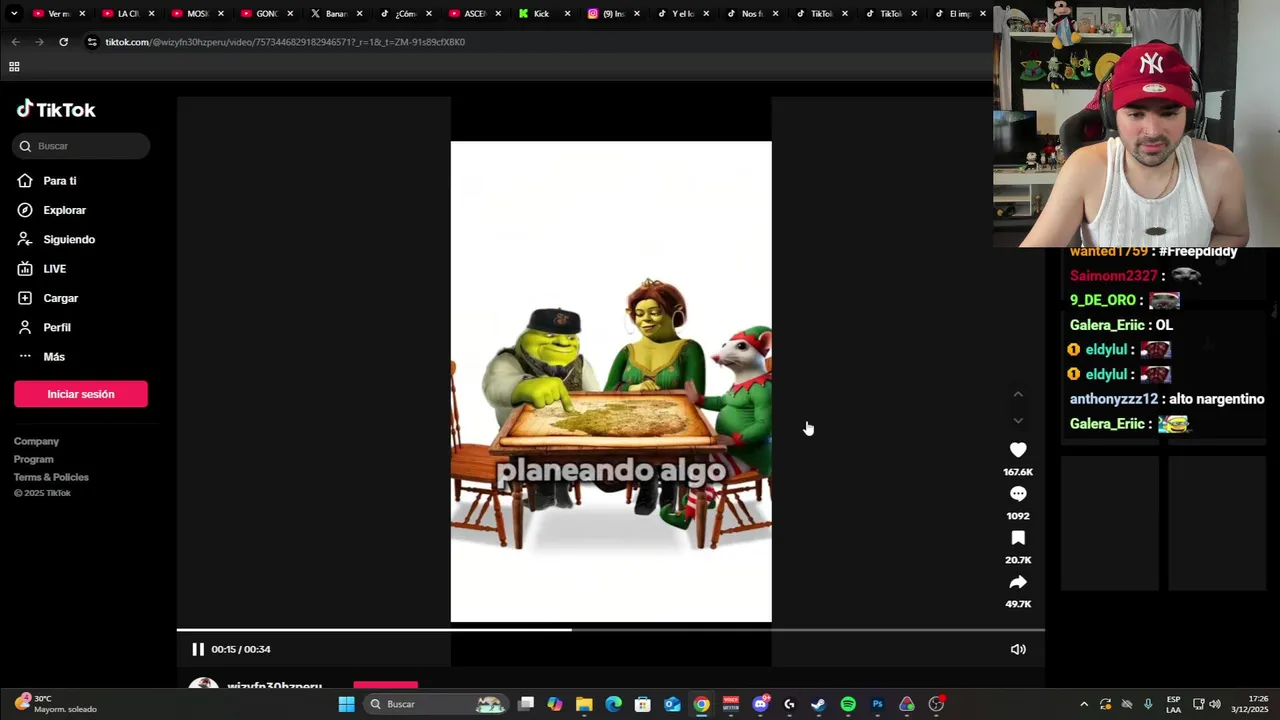Open Google Chrome taskbar icon

click(701, 704)
